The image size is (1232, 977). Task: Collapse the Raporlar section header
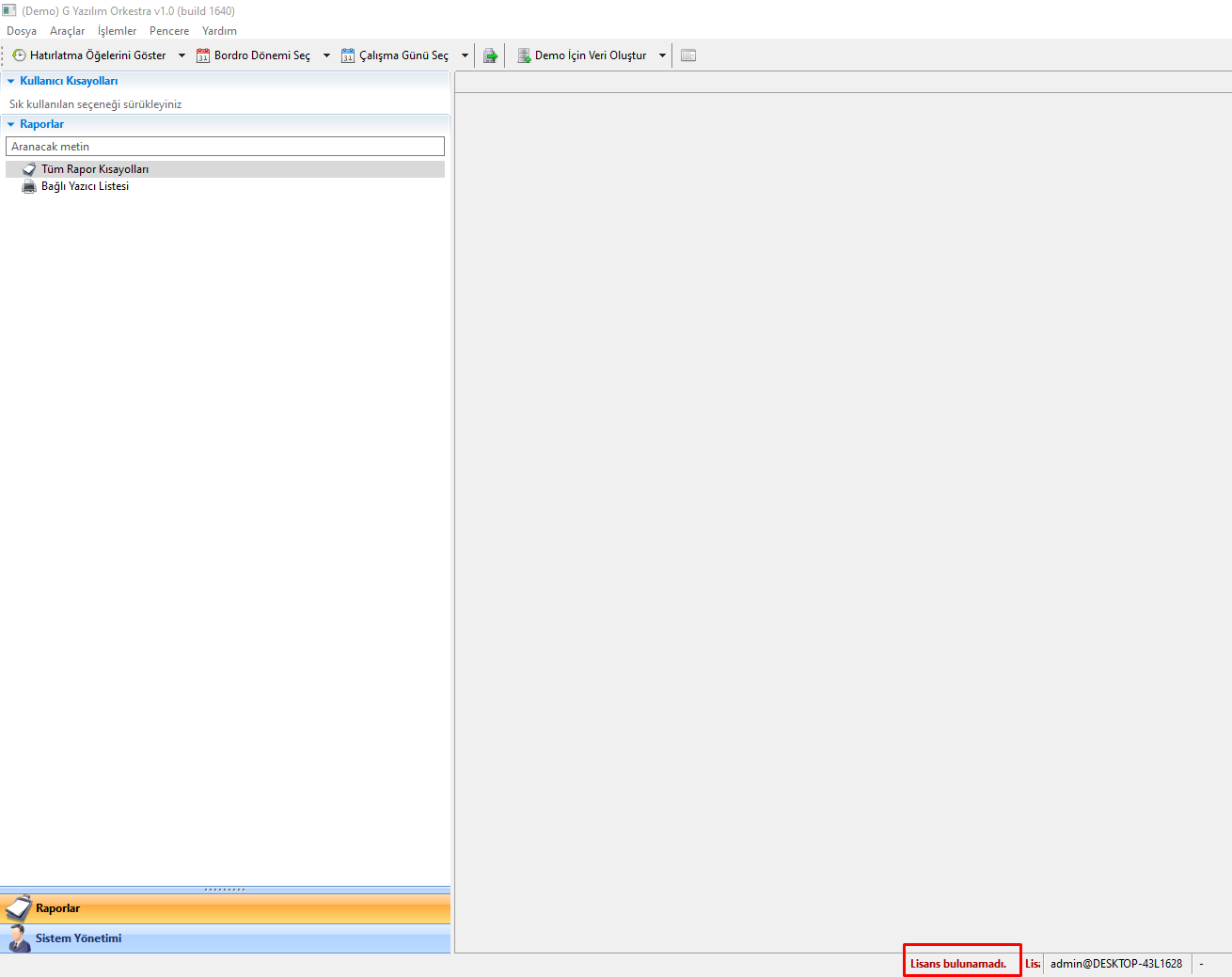[11, 124]
